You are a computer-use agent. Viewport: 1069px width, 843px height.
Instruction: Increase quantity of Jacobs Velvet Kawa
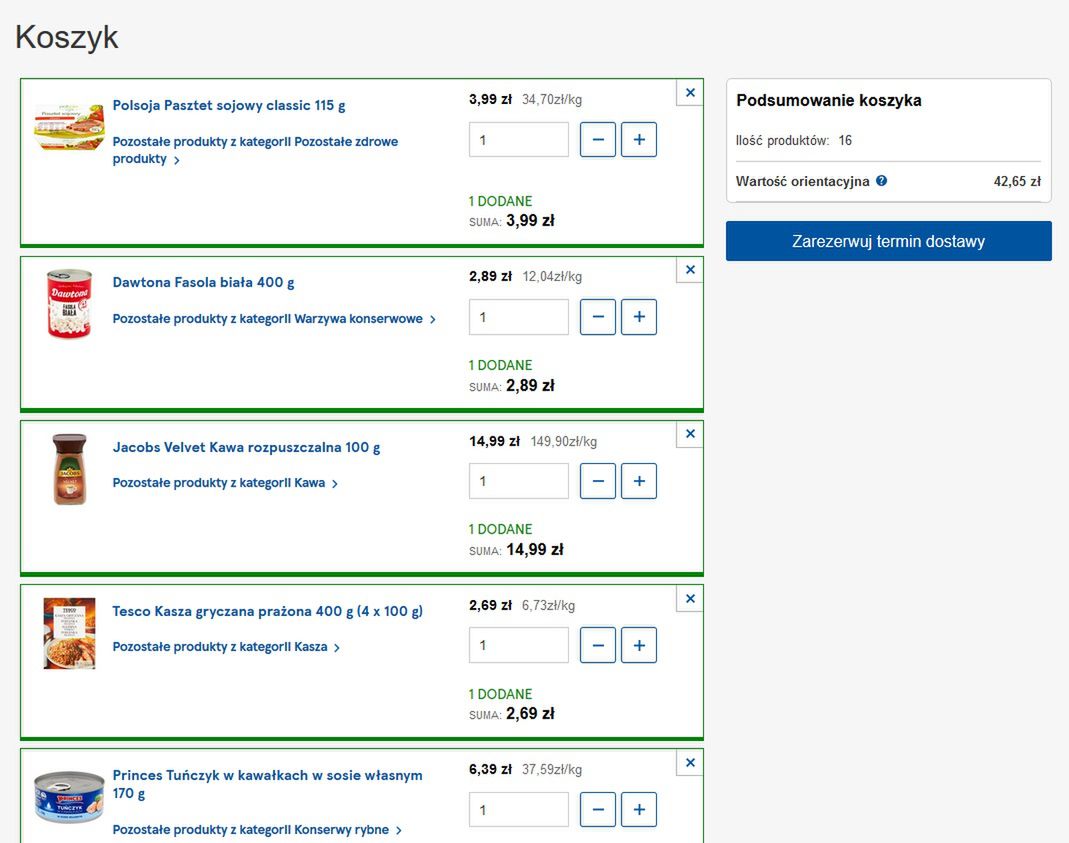tap(639, 481)
